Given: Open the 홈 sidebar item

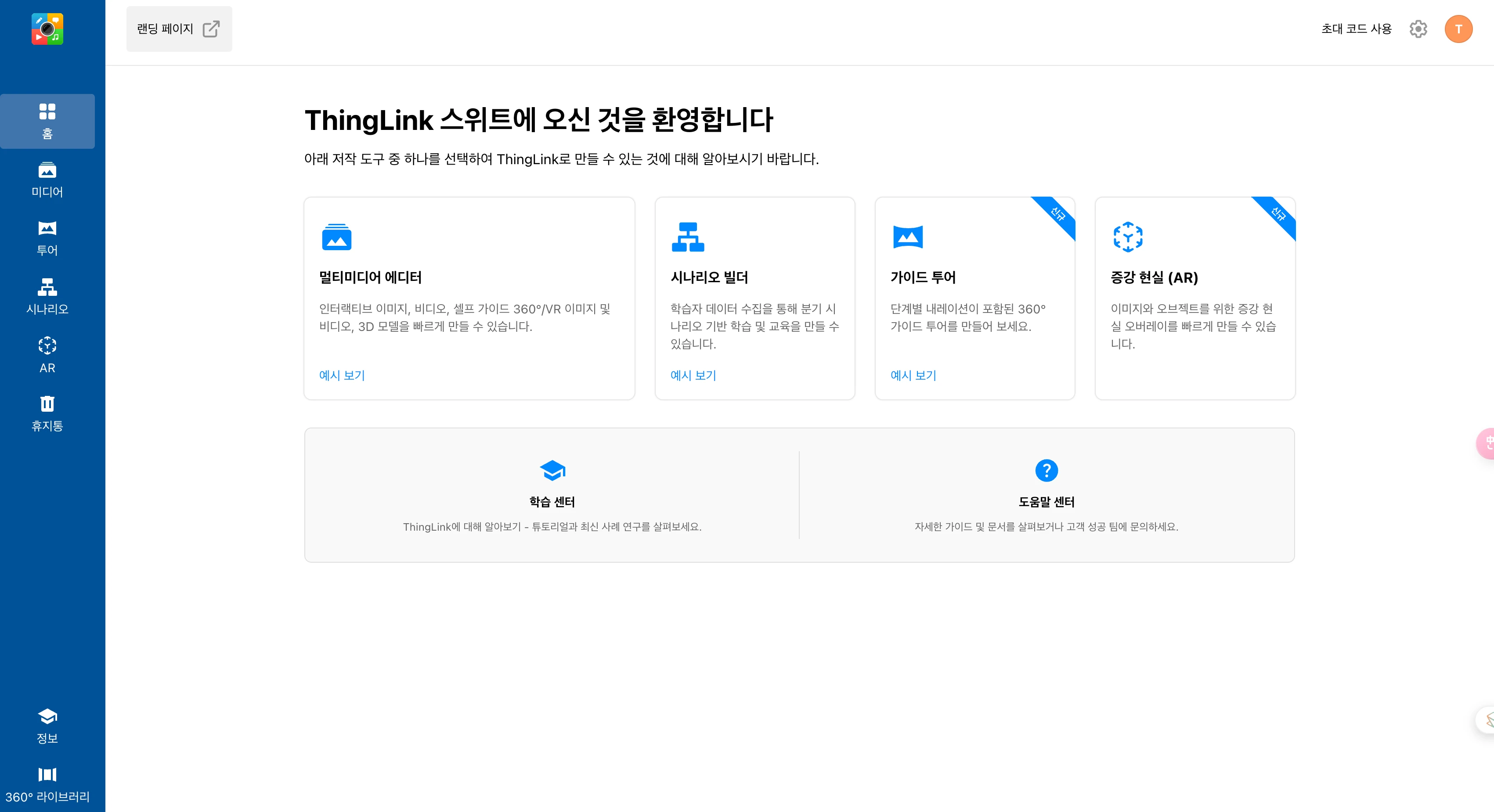Looking at the screenshot, I should (x=47, y=121).
